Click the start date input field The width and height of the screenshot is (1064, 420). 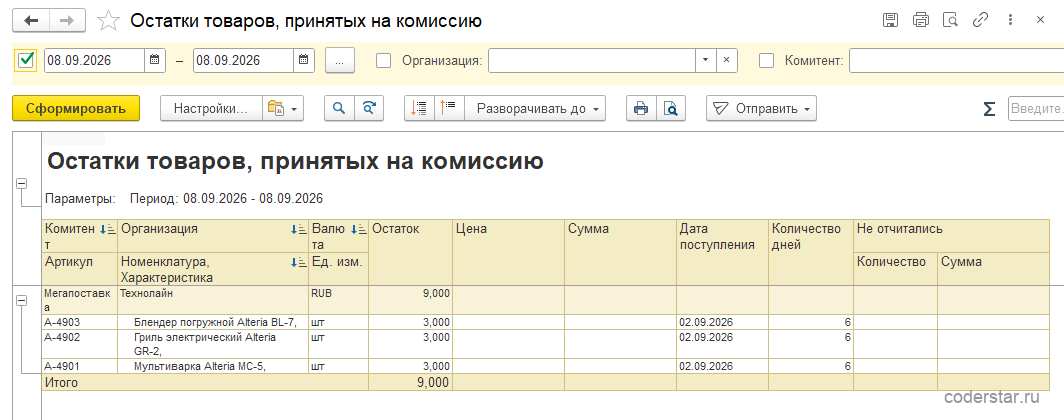94,60
